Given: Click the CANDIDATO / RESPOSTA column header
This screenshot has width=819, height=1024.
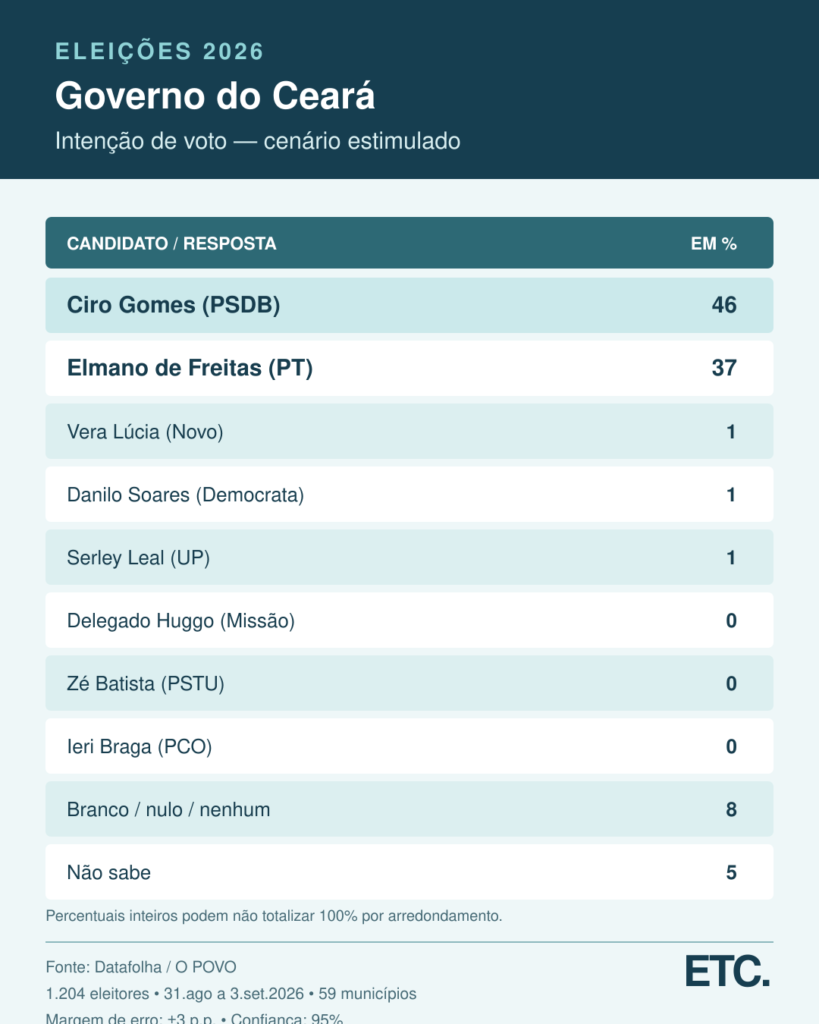Looking at the screenshot, I should tap(171, 244).
